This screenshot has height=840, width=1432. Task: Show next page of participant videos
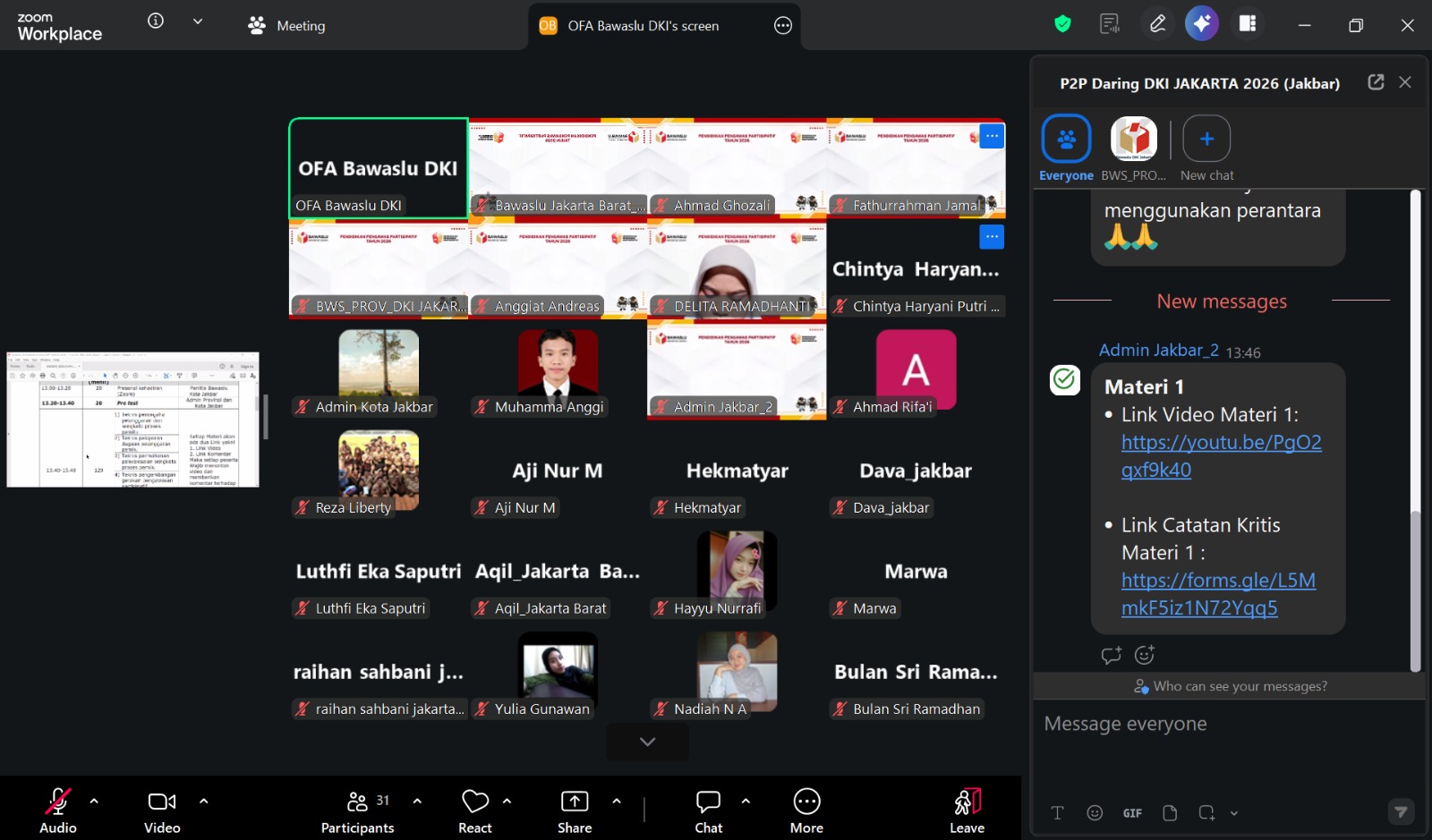(648, 742)
